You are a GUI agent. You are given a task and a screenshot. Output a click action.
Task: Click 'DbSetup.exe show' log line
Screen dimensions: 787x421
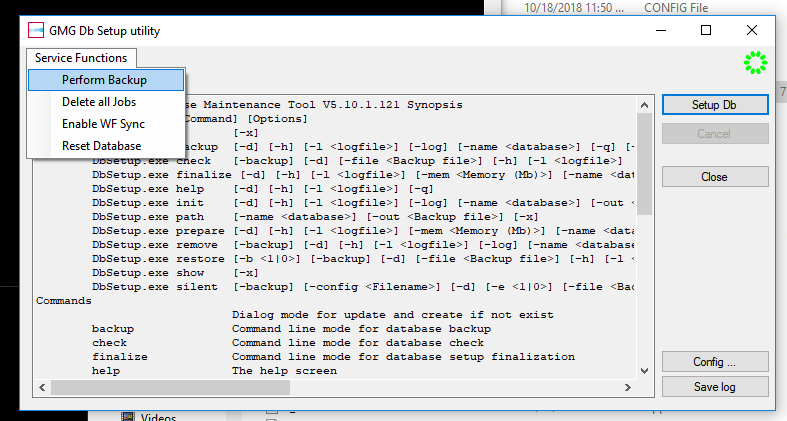coord(175,273)
